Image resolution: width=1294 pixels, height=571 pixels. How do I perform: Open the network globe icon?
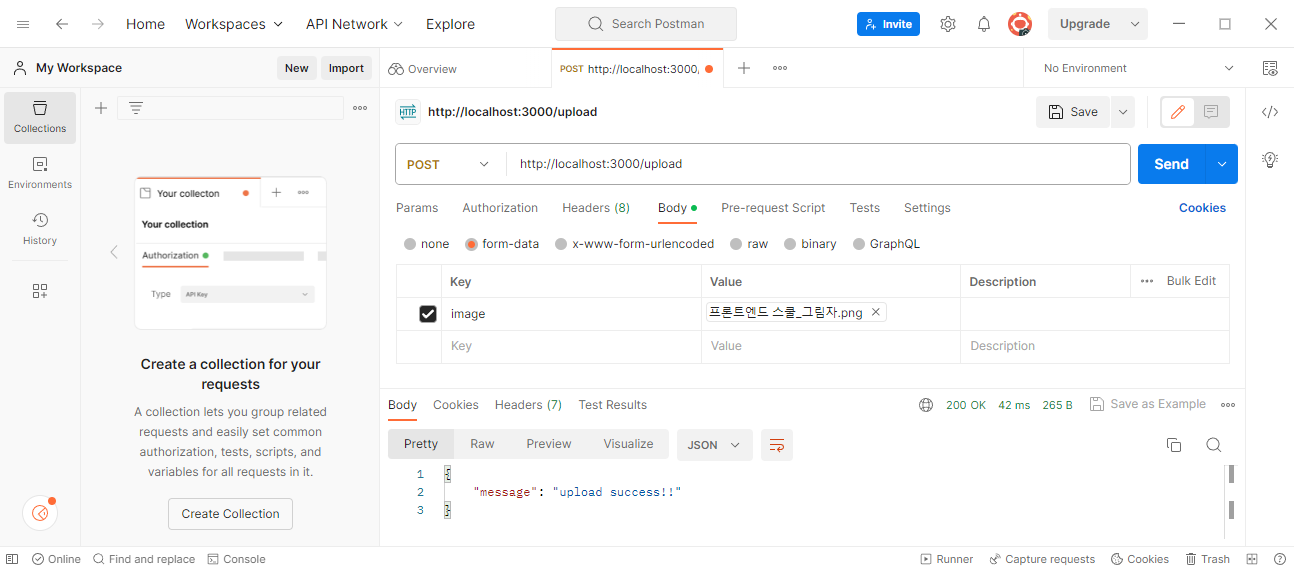point(926,405)
